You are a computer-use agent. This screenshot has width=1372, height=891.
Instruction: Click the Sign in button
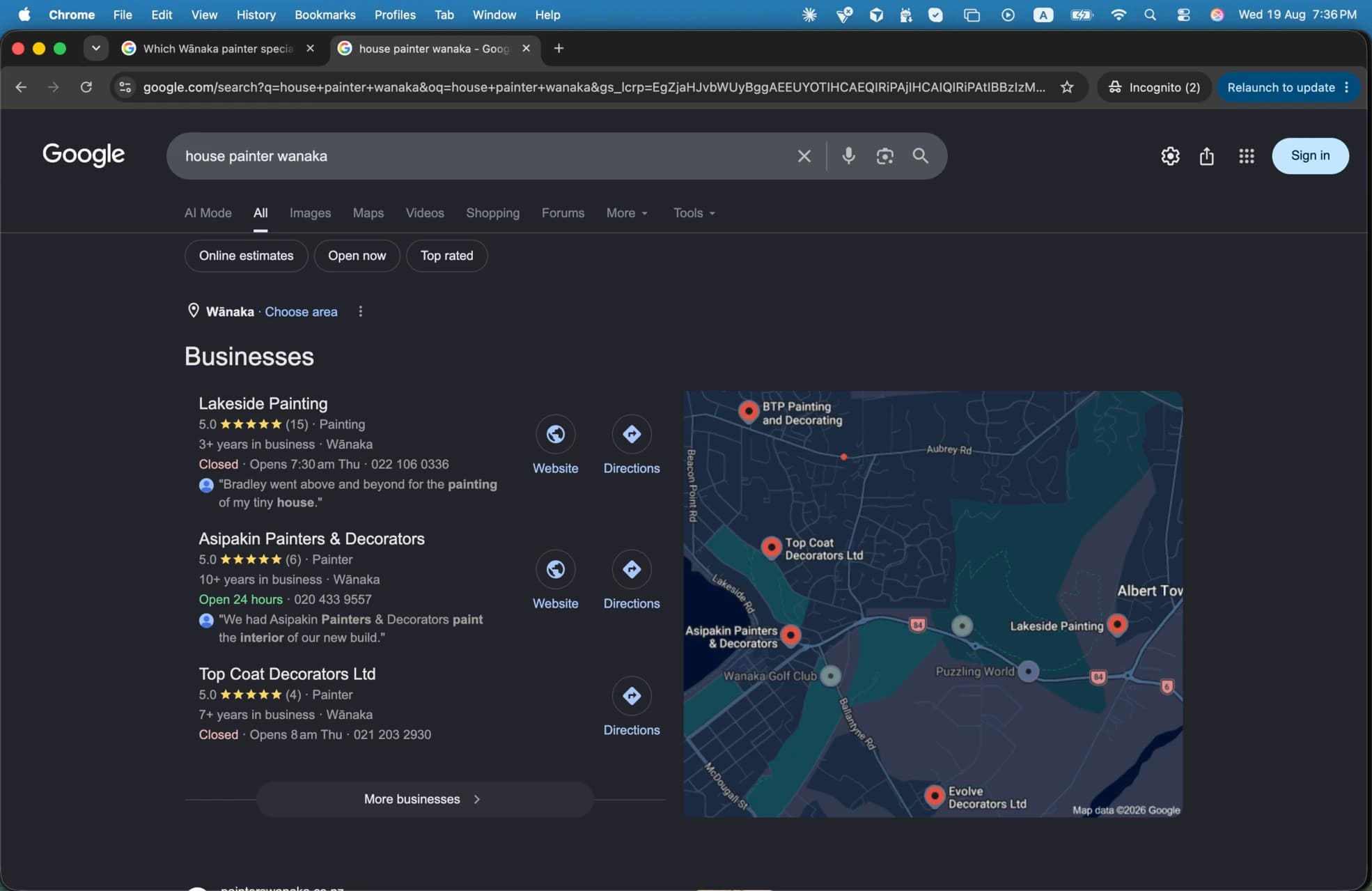click(1310, 156)
